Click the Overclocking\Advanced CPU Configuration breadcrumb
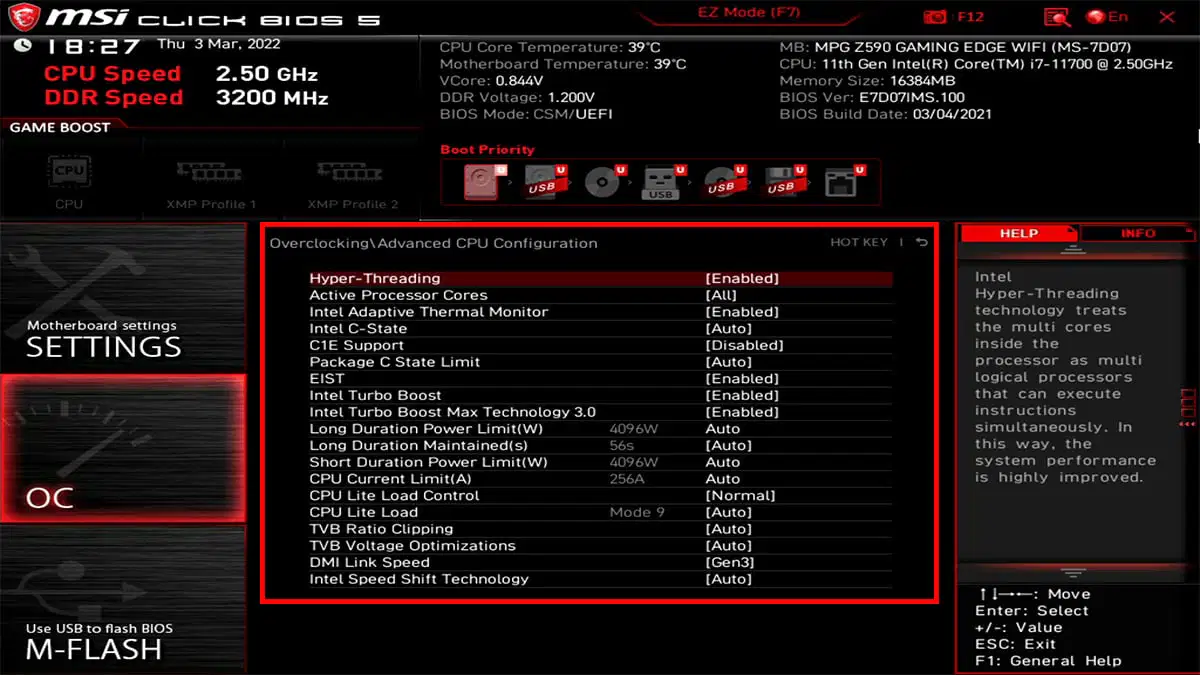1200x675 pixels. (433, 243)
